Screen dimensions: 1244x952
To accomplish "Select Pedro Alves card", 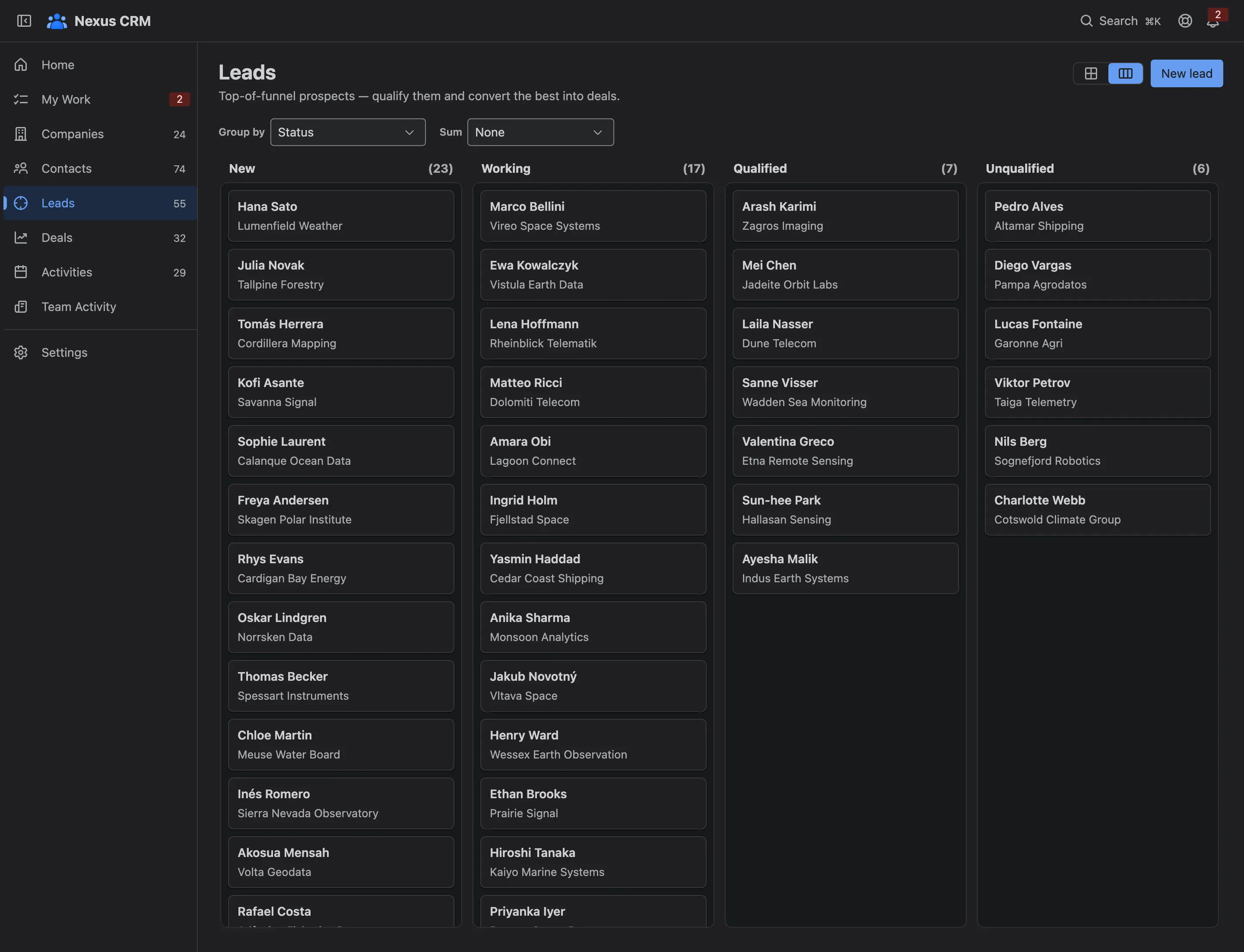I will click(1098, 216).
